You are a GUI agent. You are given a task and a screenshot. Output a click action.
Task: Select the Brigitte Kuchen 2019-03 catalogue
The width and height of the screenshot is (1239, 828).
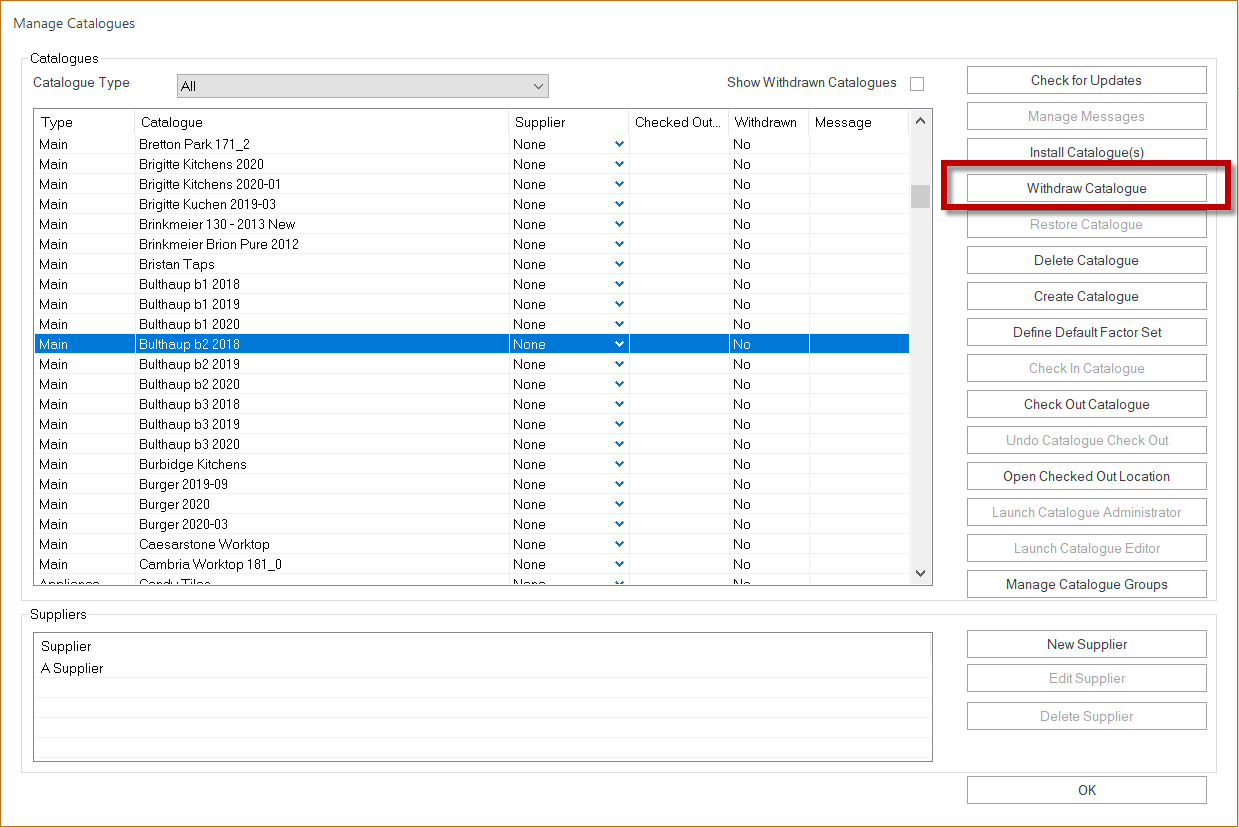click(472, 204)
